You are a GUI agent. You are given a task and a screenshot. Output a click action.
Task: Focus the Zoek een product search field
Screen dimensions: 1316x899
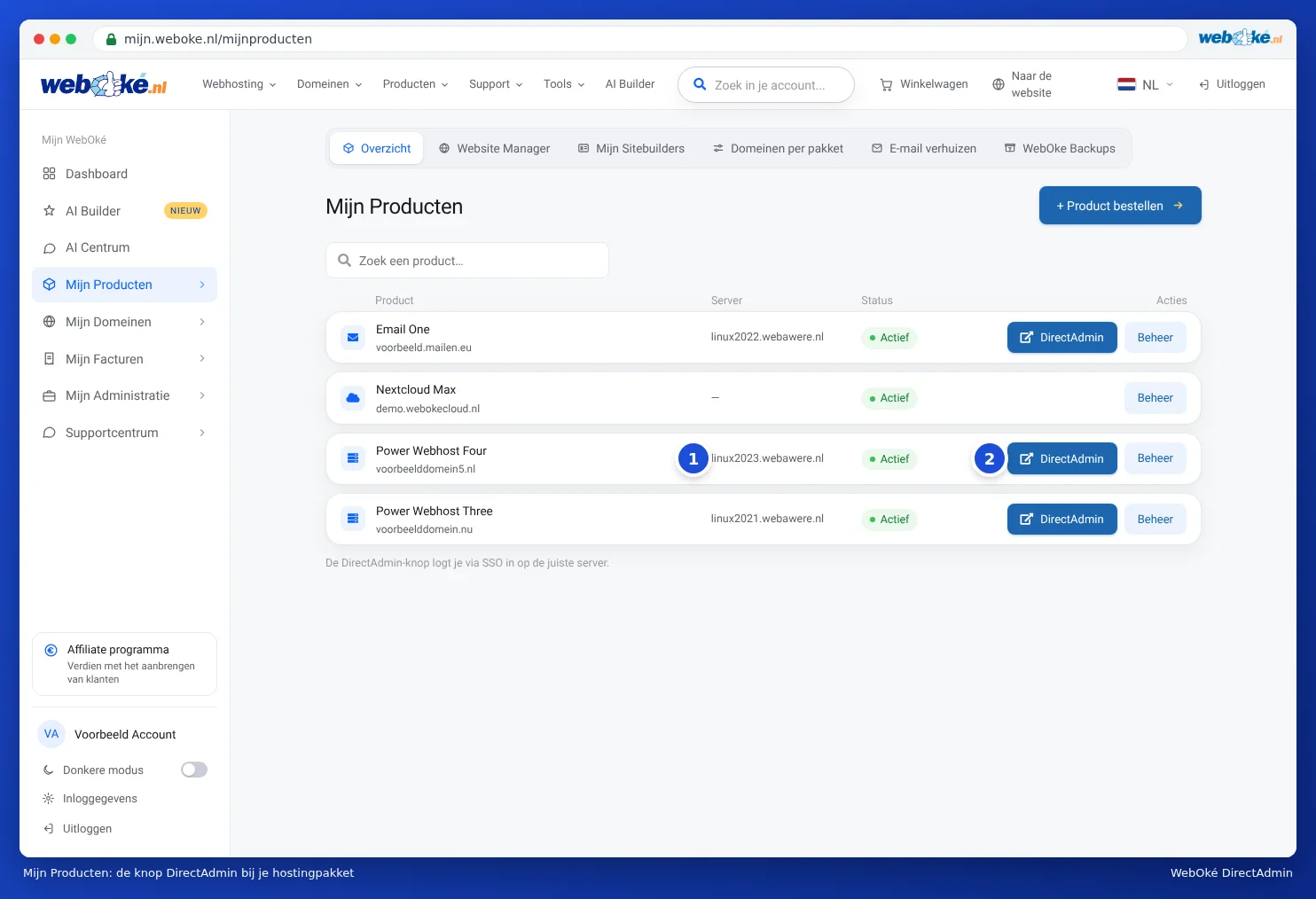point(467,261)
